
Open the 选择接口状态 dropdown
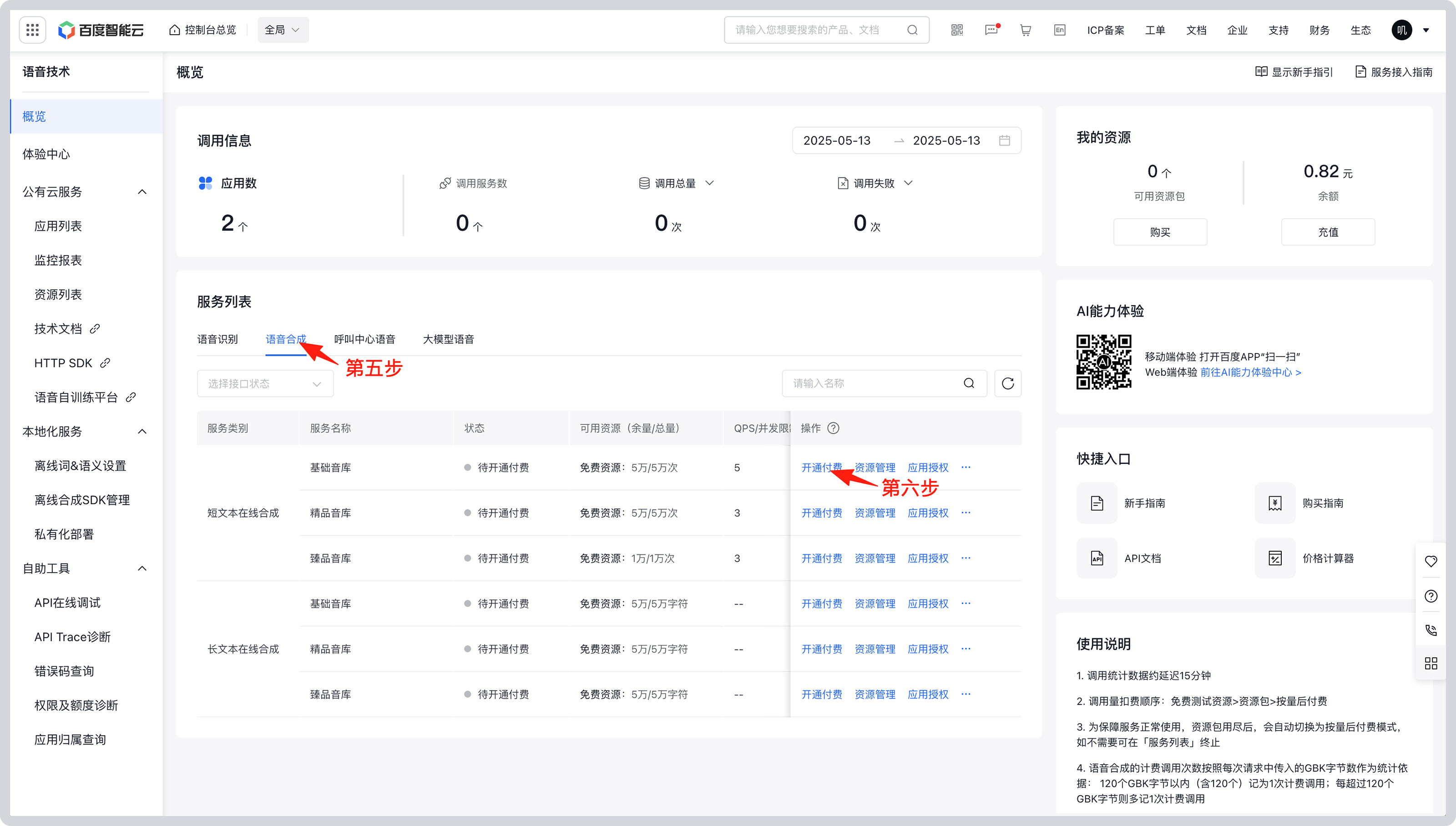[264, 383]
